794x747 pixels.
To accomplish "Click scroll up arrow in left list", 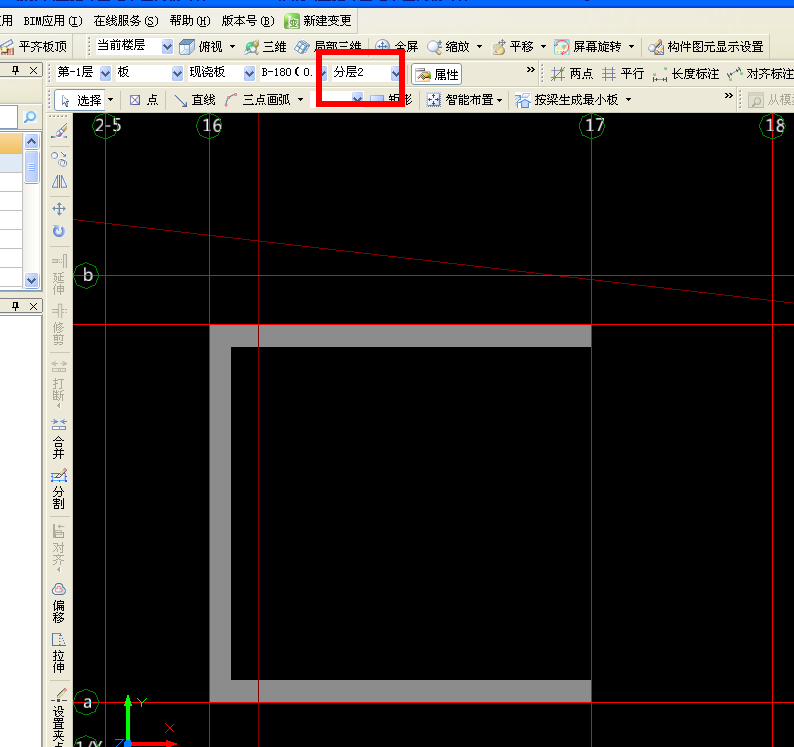I will pos(31,141).
